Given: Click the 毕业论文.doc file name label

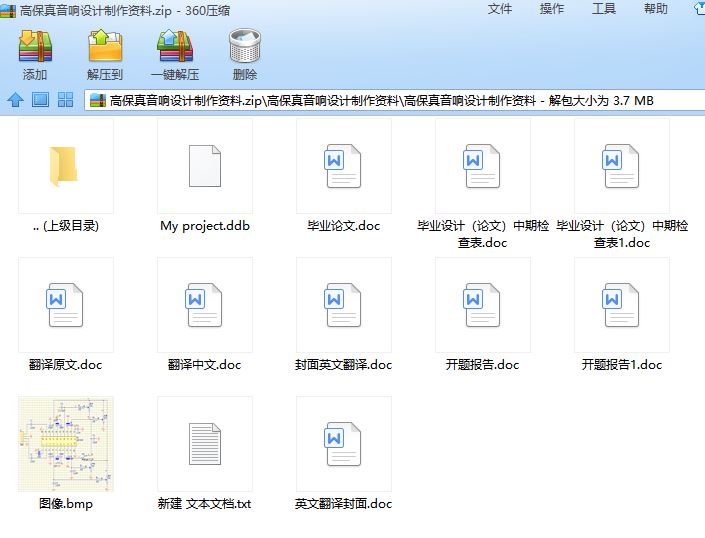Looking at the screenshot, I should [x=344, y=226].
